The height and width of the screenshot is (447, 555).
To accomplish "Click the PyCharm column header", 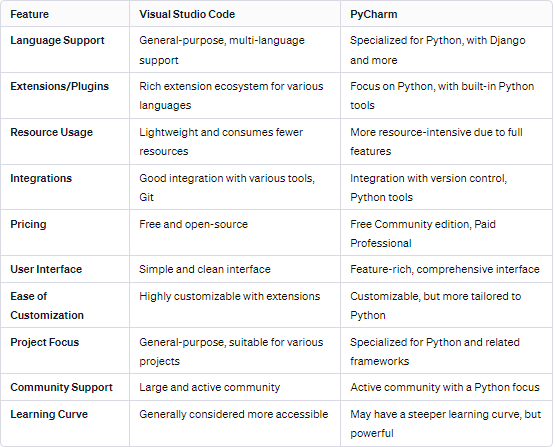I will (373, 14).
